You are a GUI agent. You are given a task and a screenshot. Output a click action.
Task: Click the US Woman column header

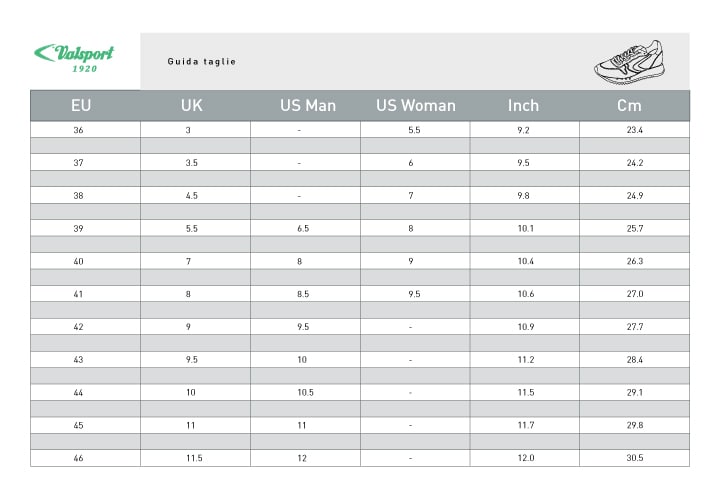(415, 105)
